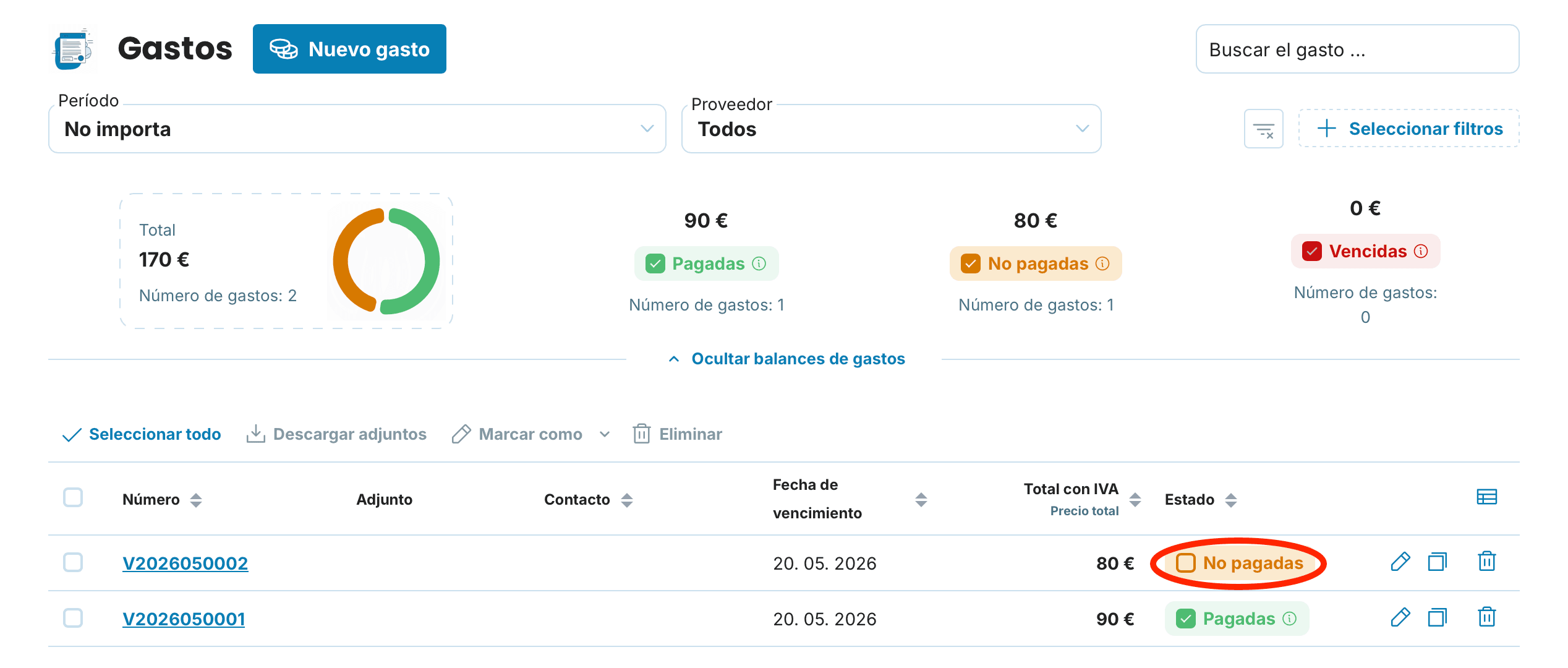Click info icon next to Pagadas balance
This screenshot has height=668, width=1568.
point(759,263)
